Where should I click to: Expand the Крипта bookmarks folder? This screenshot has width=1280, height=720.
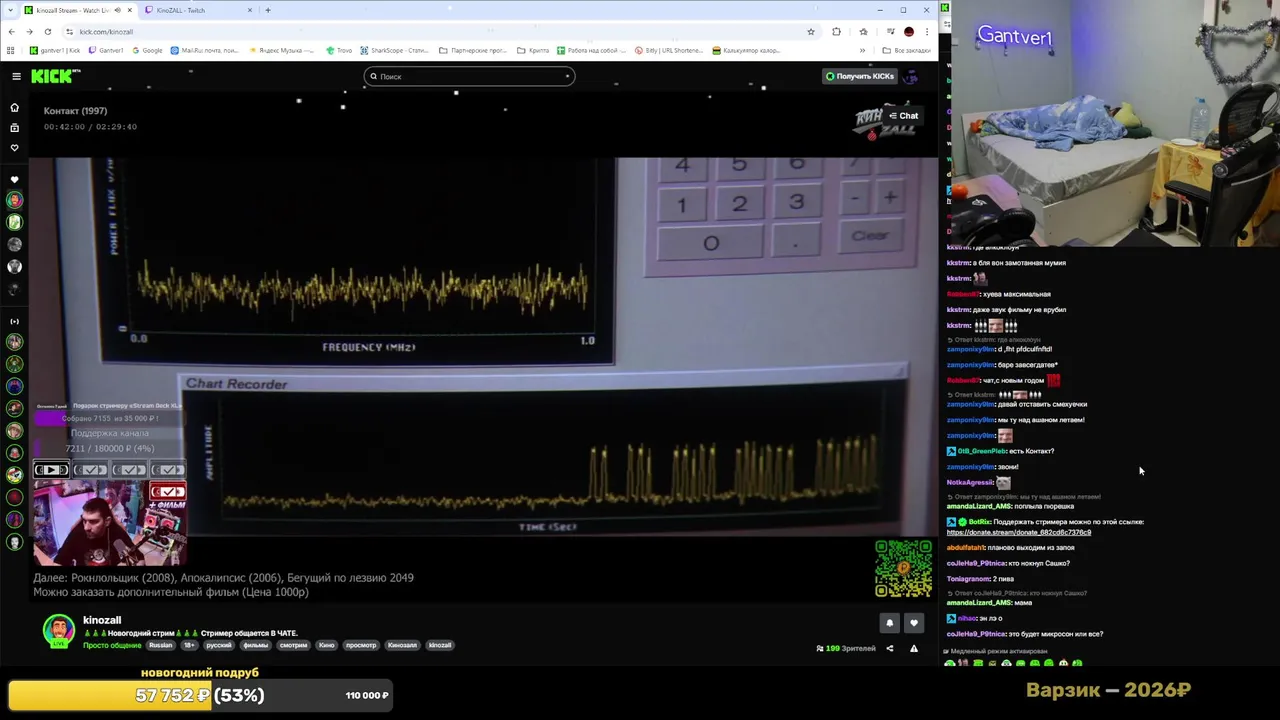pyautogui.click(x=533, y=50)
